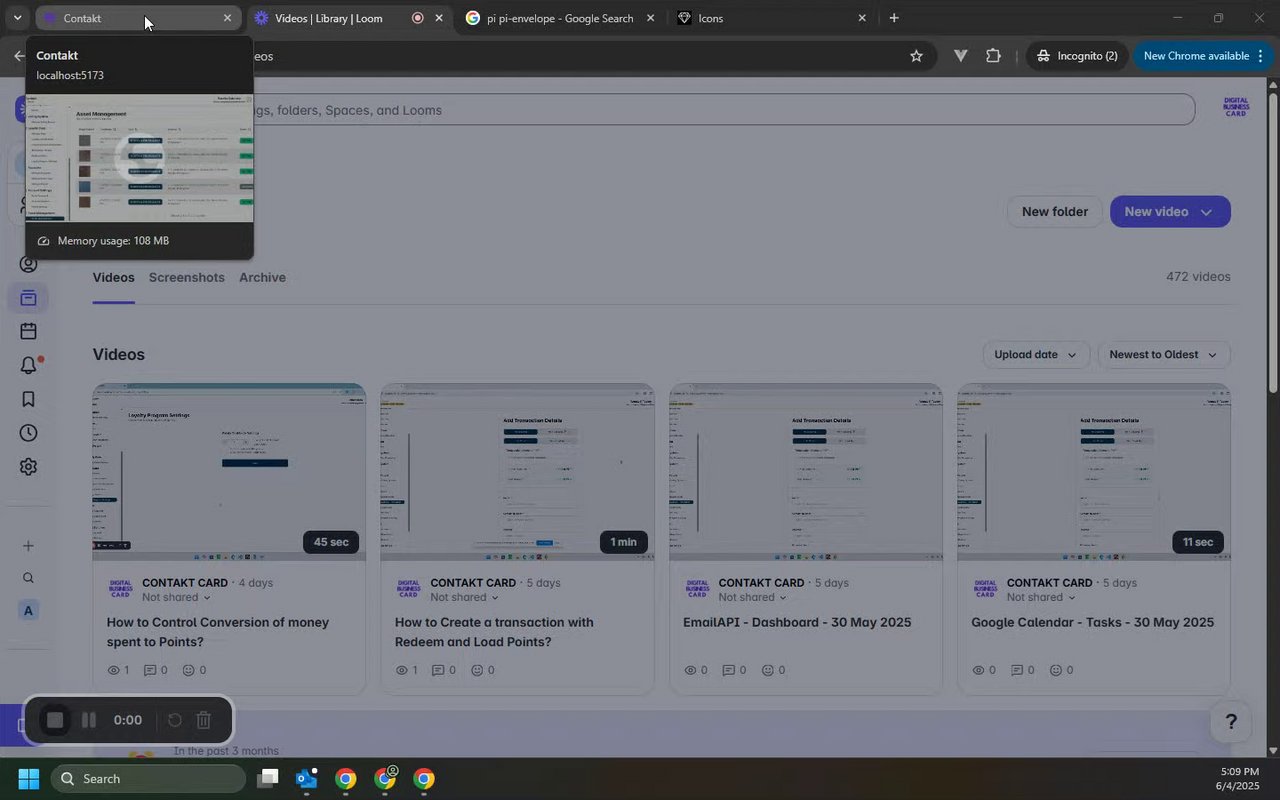
Task: Open the profile icon in Loom sidebar
Action: coord(28,264)
